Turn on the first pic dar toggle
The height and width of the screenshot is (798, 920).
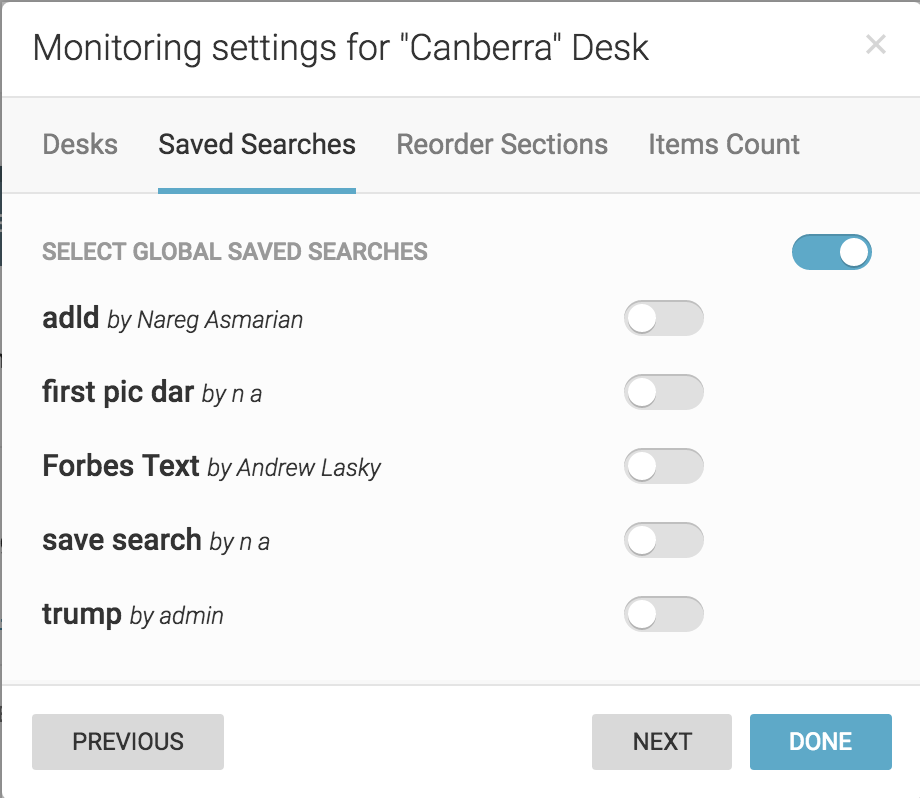(663, 393)
